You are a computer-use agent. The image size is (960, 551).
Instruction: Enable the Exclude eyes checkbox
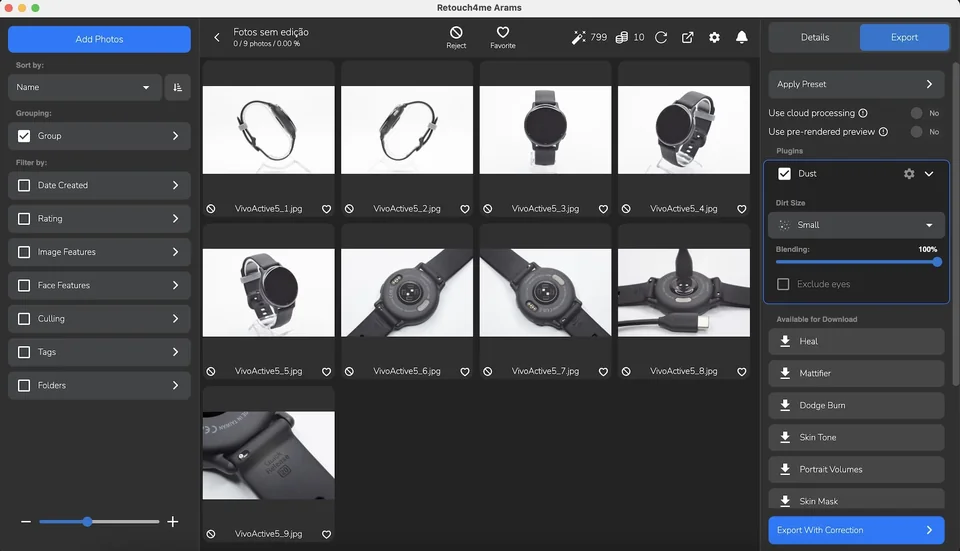pyautogui.click(x=783, y=284)
